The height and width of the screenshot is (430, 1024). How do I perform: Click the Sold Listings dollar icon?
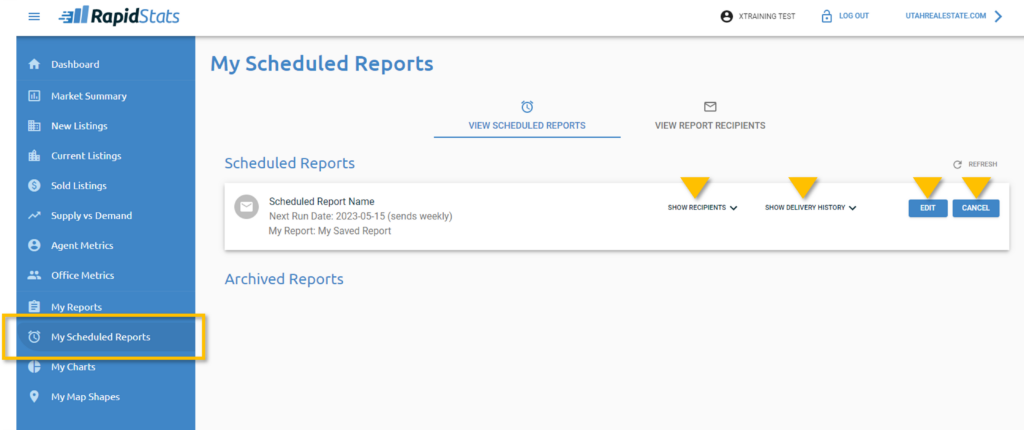point(34,186)
